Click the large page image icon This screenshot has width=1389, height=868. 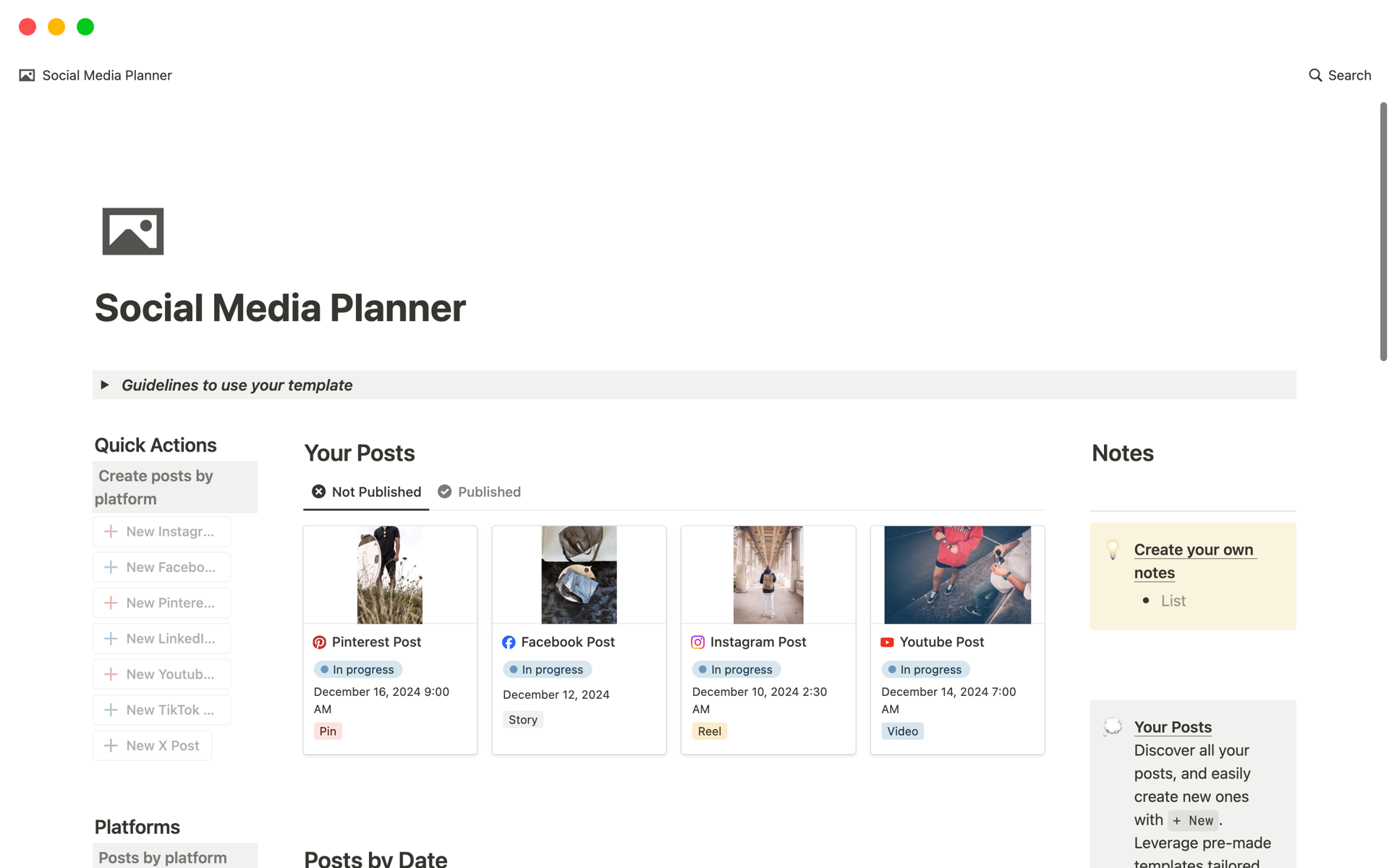coord(133,231)
